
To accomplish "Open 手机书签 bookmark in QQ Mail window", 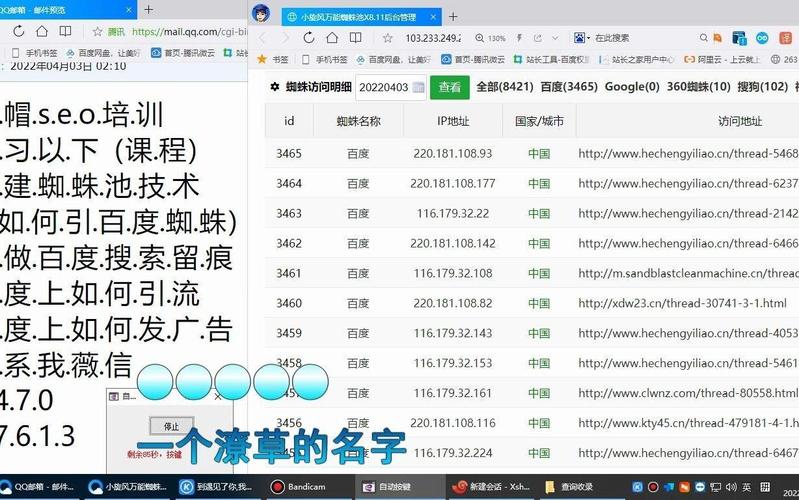I will 35,53.
